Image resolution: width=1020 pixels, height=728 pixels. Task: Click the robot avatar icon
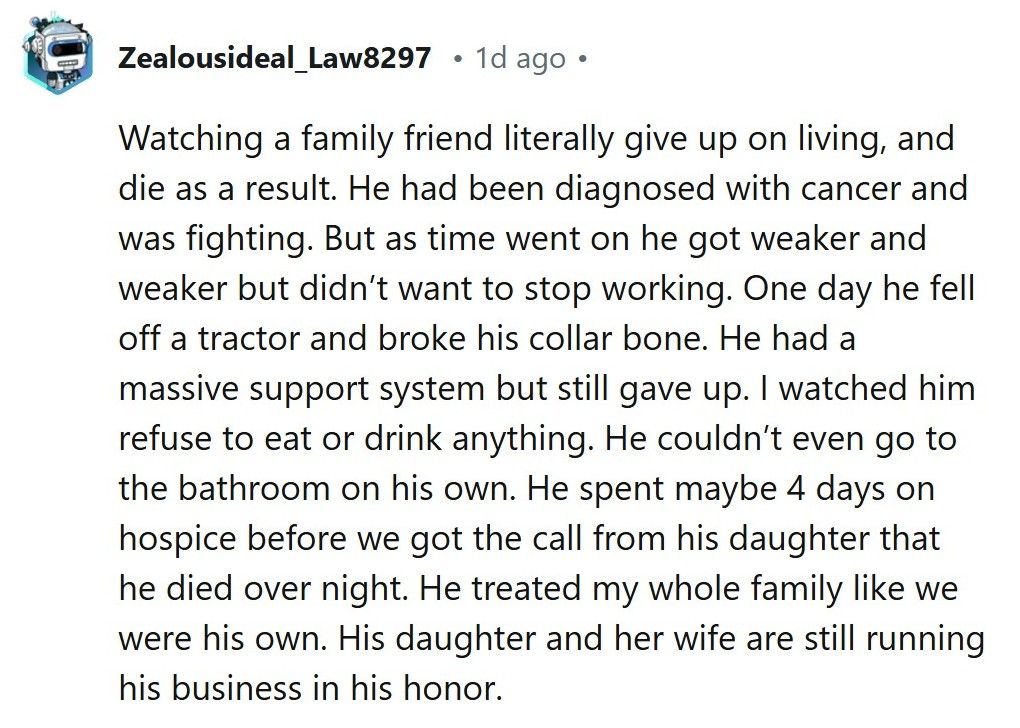pos(59,57)
